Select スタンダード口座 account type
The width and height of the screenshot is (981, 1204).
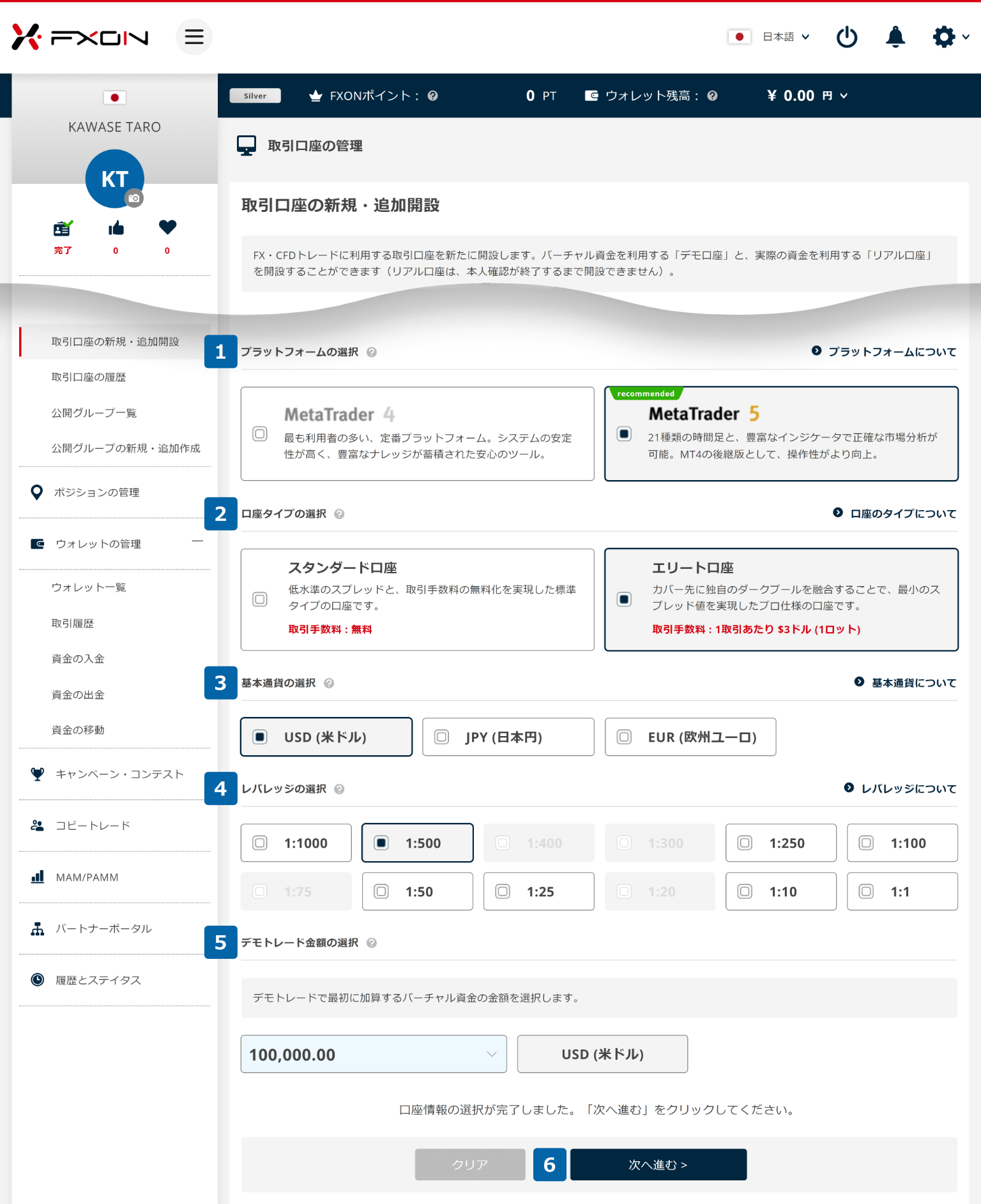click(418, 599)
